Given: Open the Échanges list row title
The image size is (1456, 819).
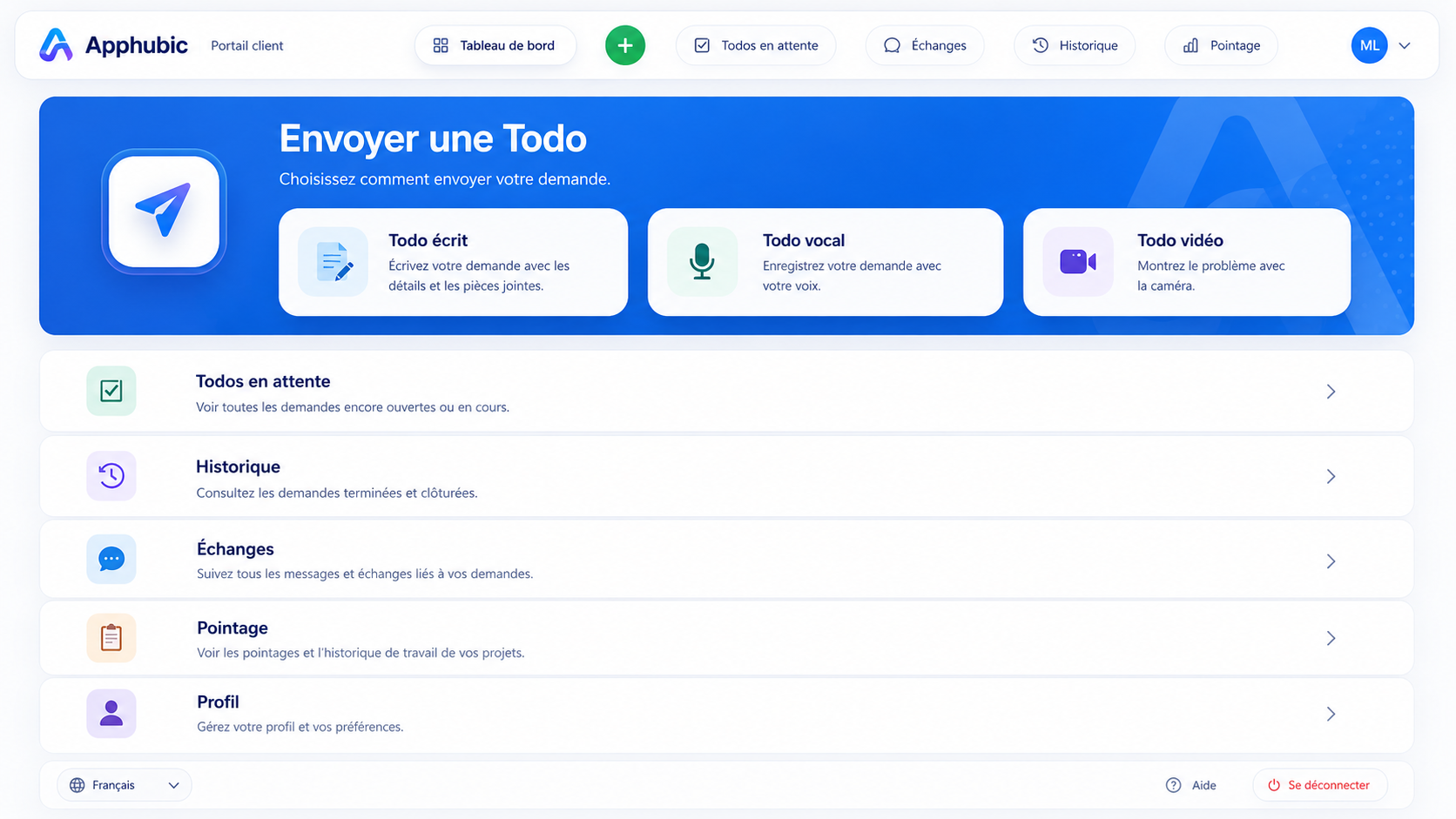Looking at the screenshot, I should (235, 548).
